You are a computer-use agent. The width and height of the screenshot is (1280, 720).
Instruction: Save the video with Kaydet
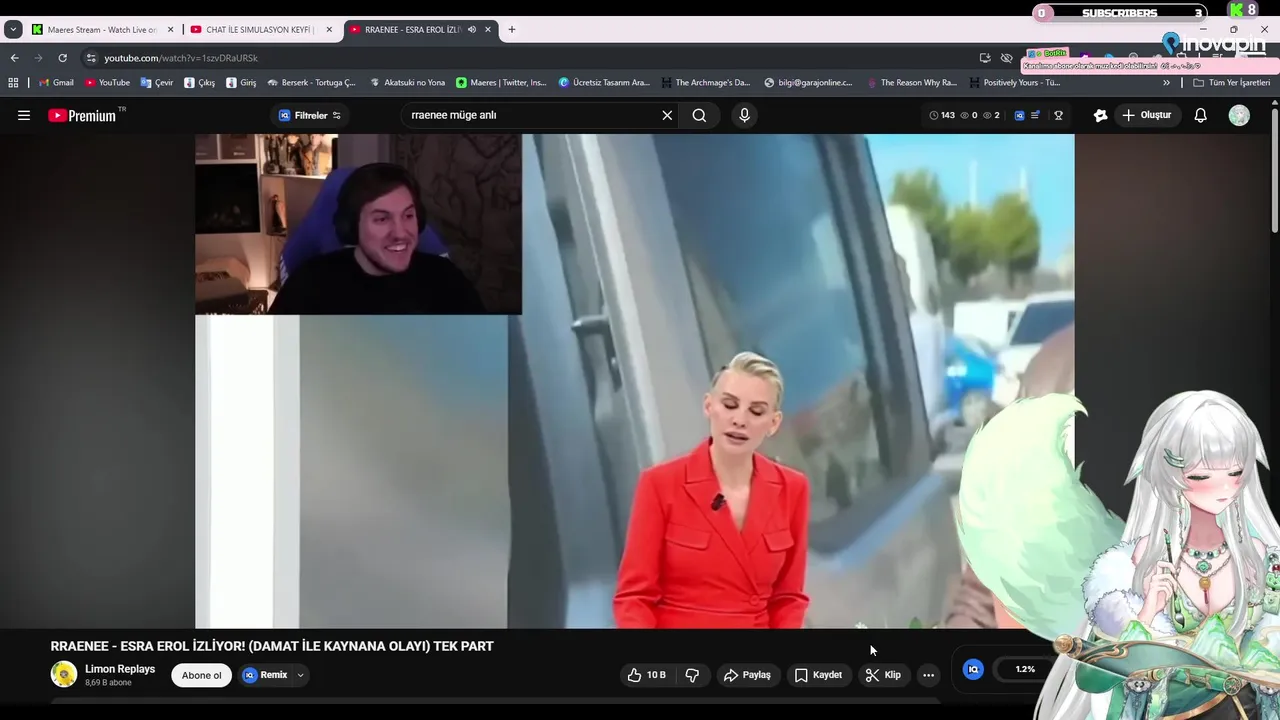click(818, 675)
